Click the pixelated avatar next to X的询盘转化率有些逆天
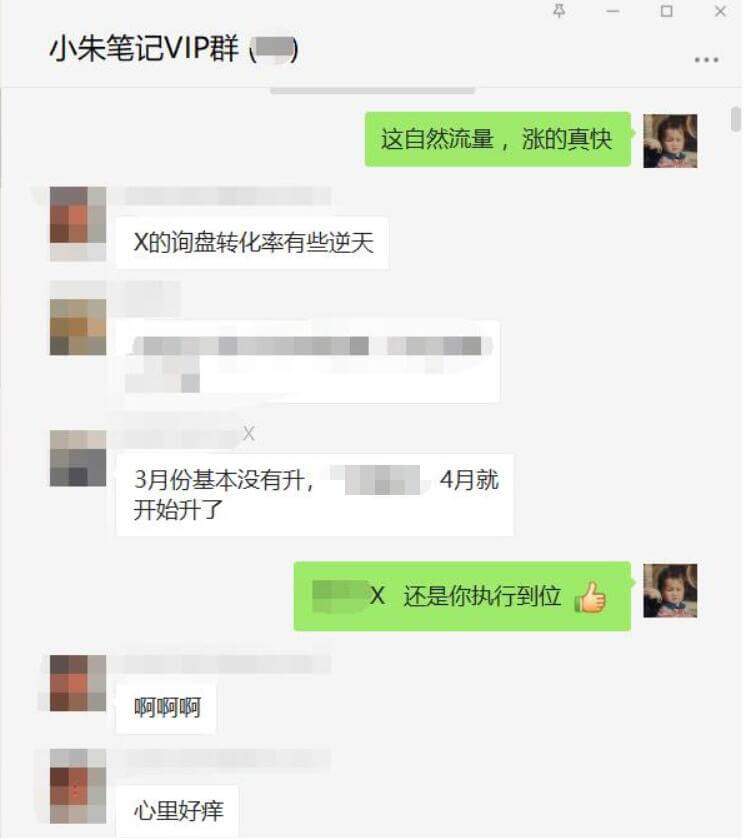Viewport: 748px width, 840px height. [78, 214]
